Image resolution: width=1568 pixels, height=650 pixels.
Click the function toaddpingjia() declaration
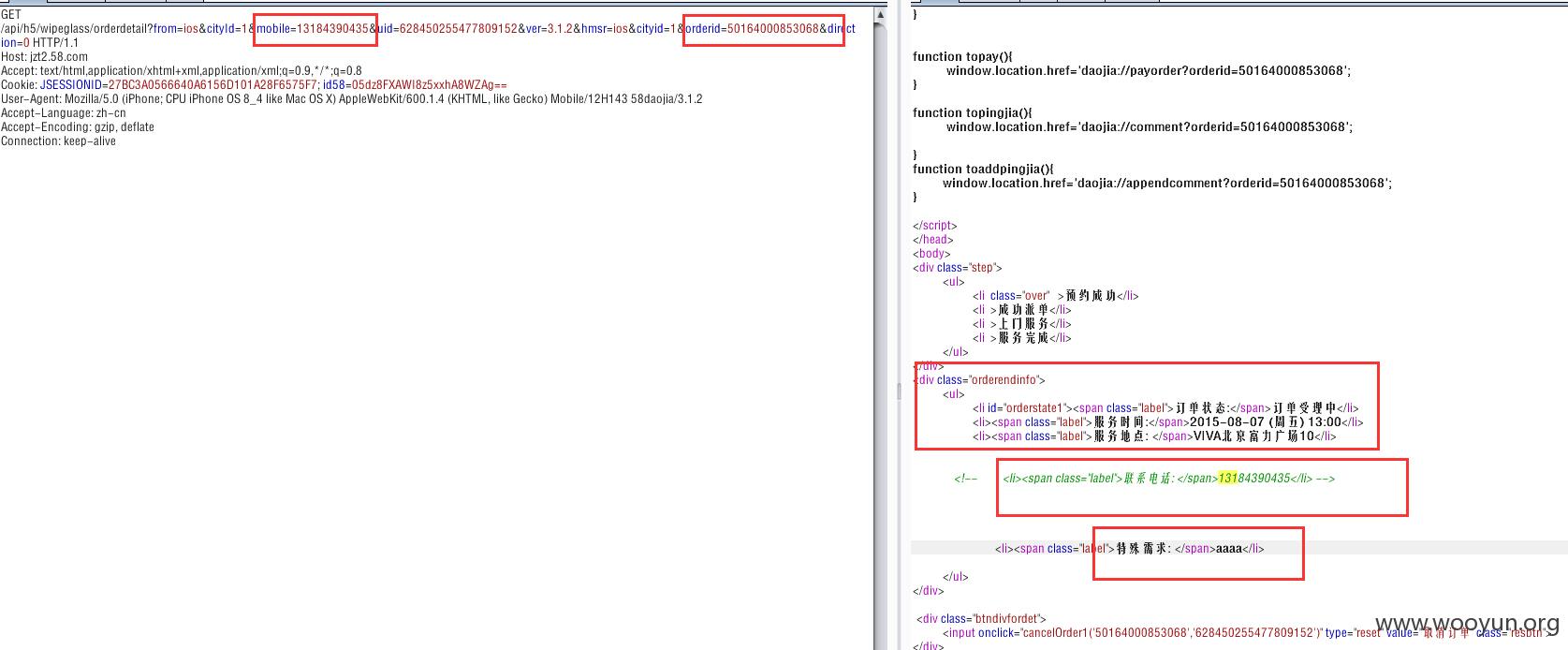(983, 170)
